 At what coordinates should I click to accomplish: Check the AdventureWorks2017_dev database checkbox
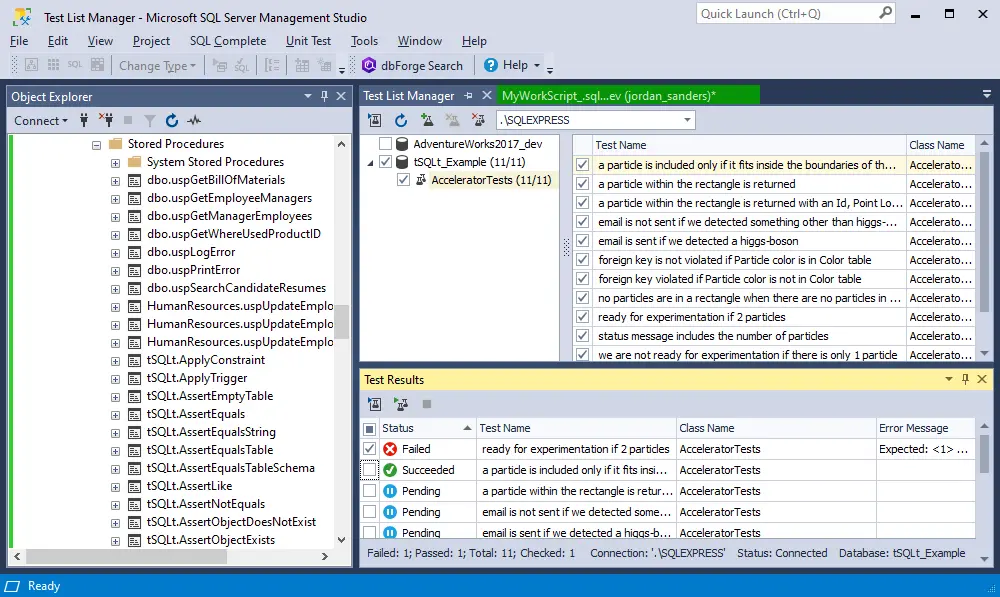385,144
